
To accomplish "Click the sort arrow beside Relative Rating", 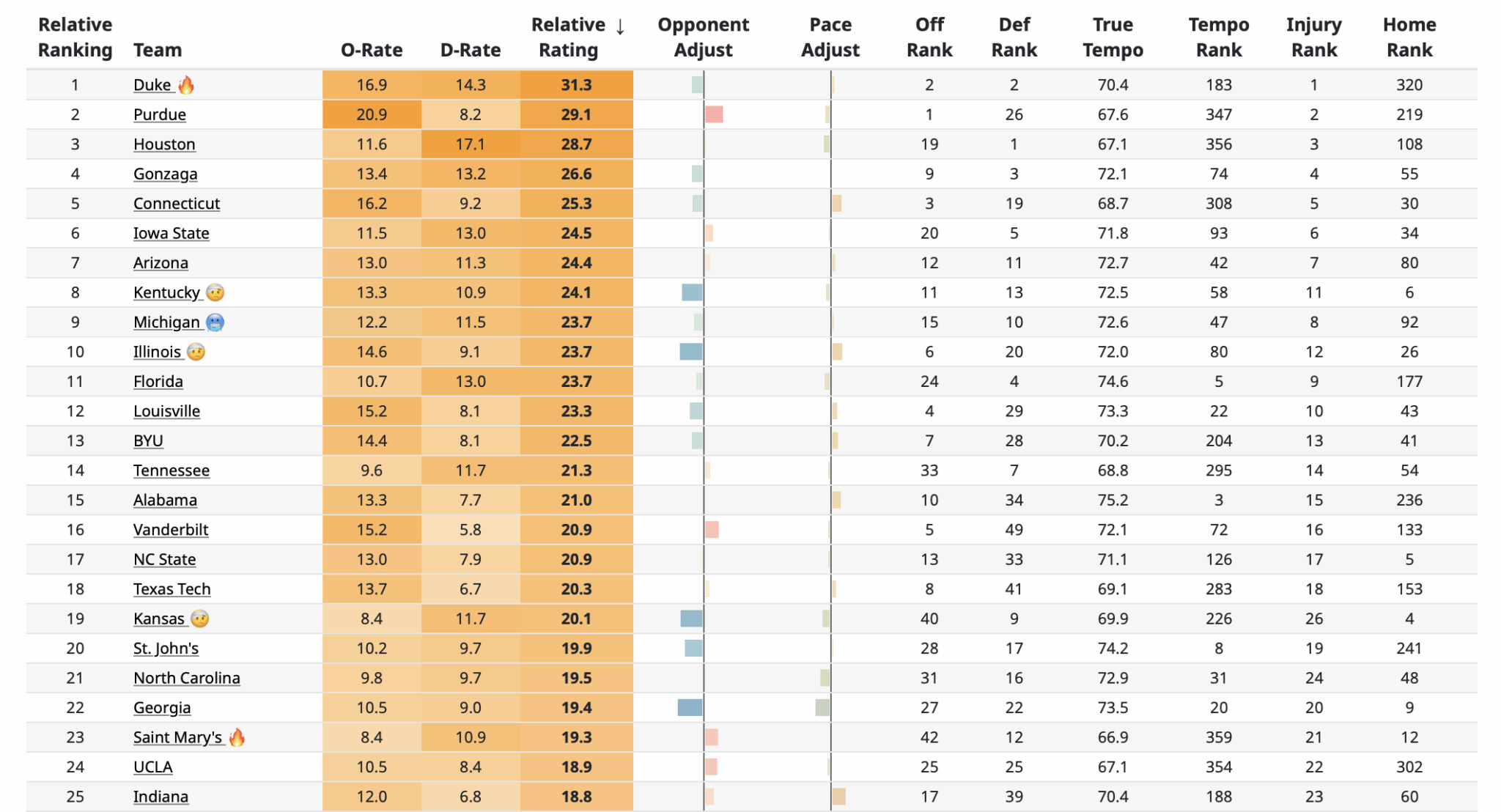I will point(620,27).
